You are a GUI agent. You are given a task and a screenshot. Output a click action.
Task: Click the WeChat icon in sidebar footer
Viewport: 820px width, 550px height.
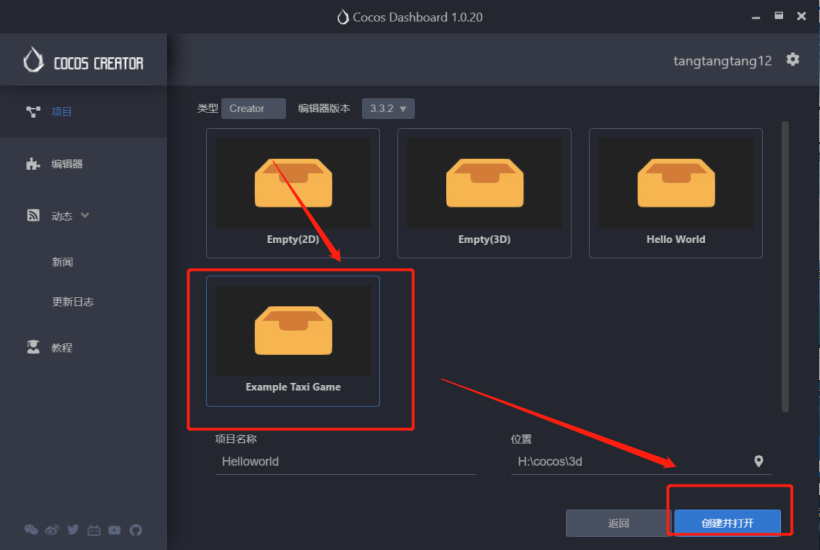[x=31, y=530]
